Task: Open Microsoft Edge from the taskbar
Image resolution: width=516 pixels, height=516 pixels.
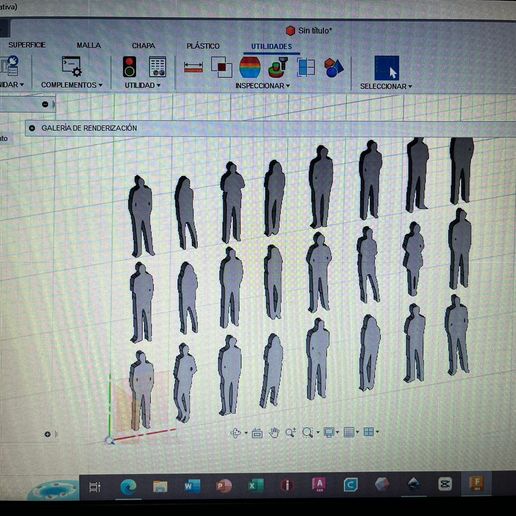Action: tap(128, 486)
